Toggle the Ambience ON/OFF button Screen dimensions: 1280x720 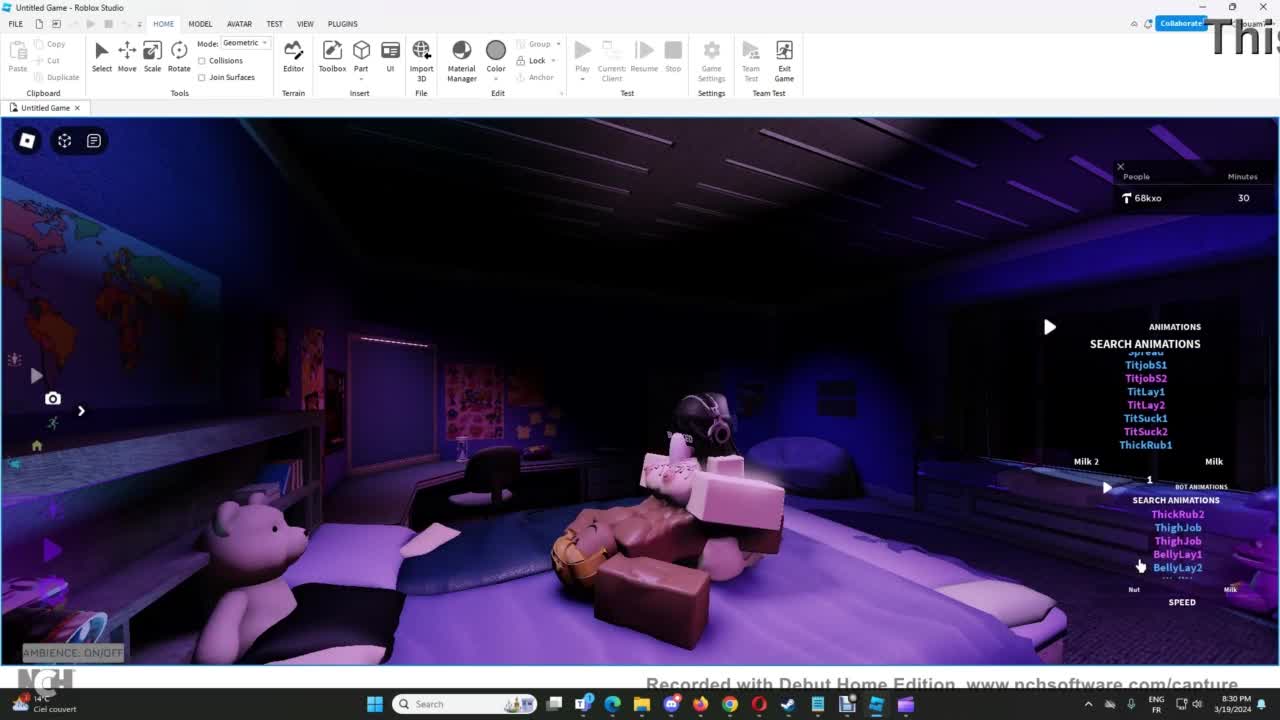point(73,653)
